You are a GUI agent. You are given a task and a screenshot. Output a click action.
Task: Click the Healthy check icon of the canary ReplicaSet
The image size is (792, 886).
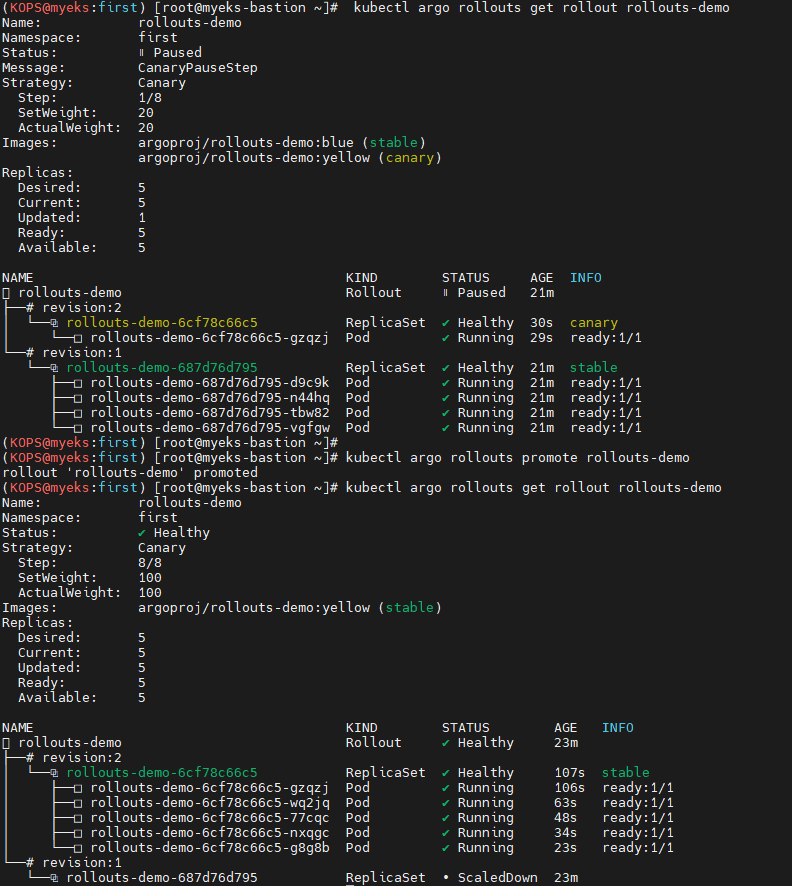point(446,323)
